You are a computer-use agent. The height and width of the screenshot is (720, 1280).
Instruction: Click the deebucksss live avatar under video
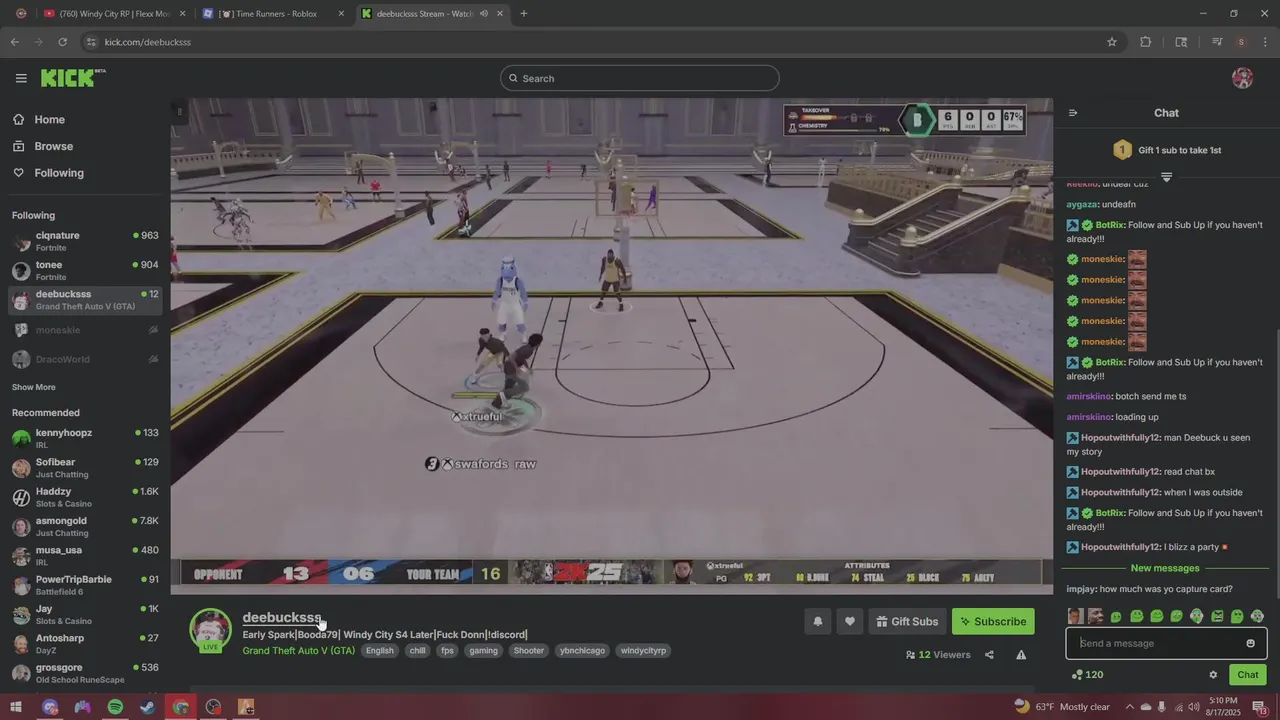click(x=210, y=630)
